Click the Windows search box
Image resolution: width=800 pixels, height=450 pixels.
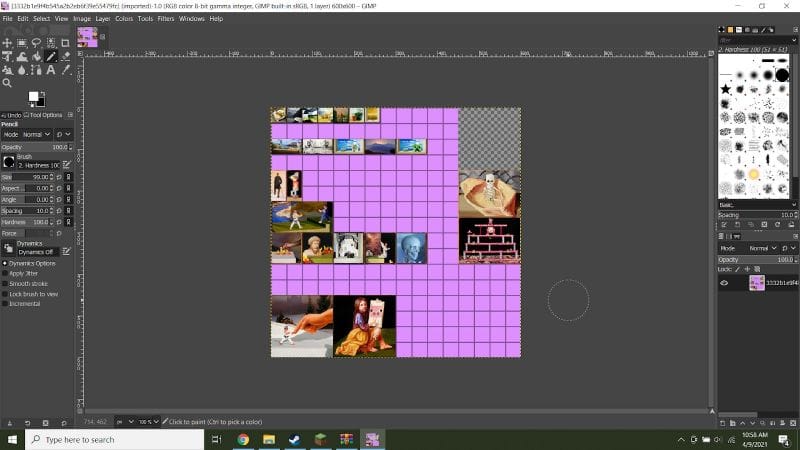click(120, 439)
